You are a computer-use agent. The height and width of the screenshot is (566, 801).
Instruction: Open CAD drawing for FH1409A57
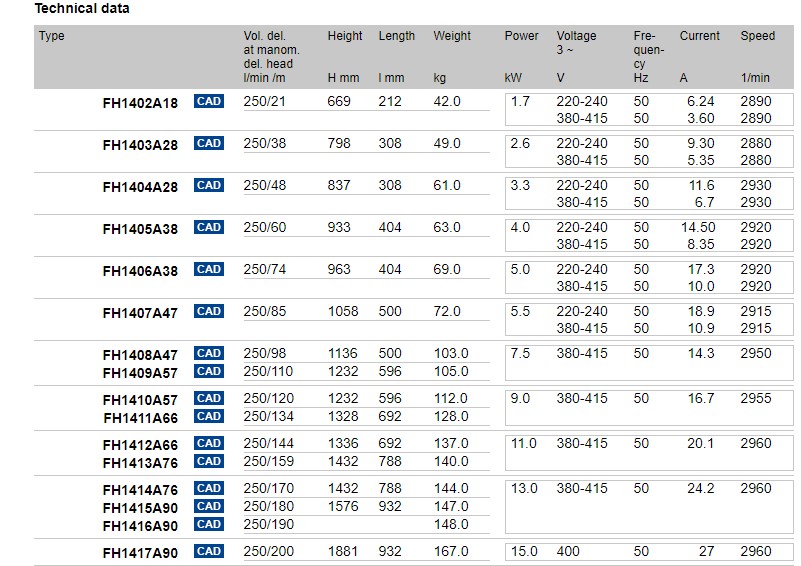(209, 371)
